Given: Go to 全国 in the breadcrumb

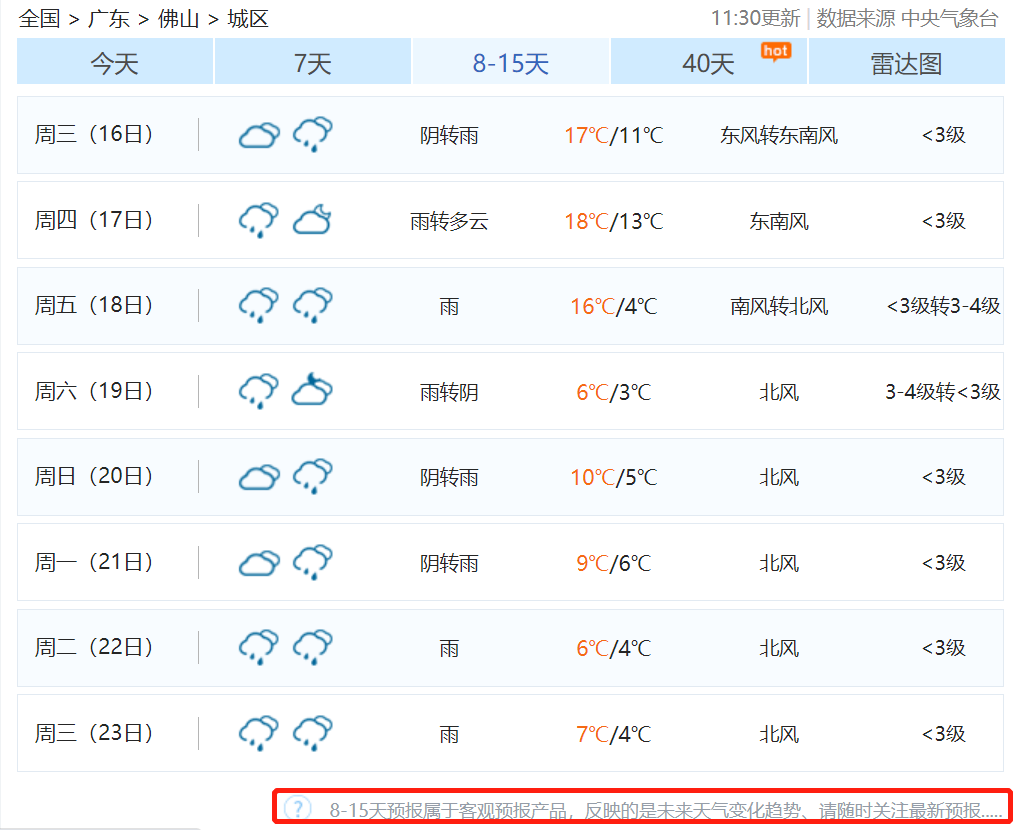Looking at the screenshot, I should coord(40,18).
